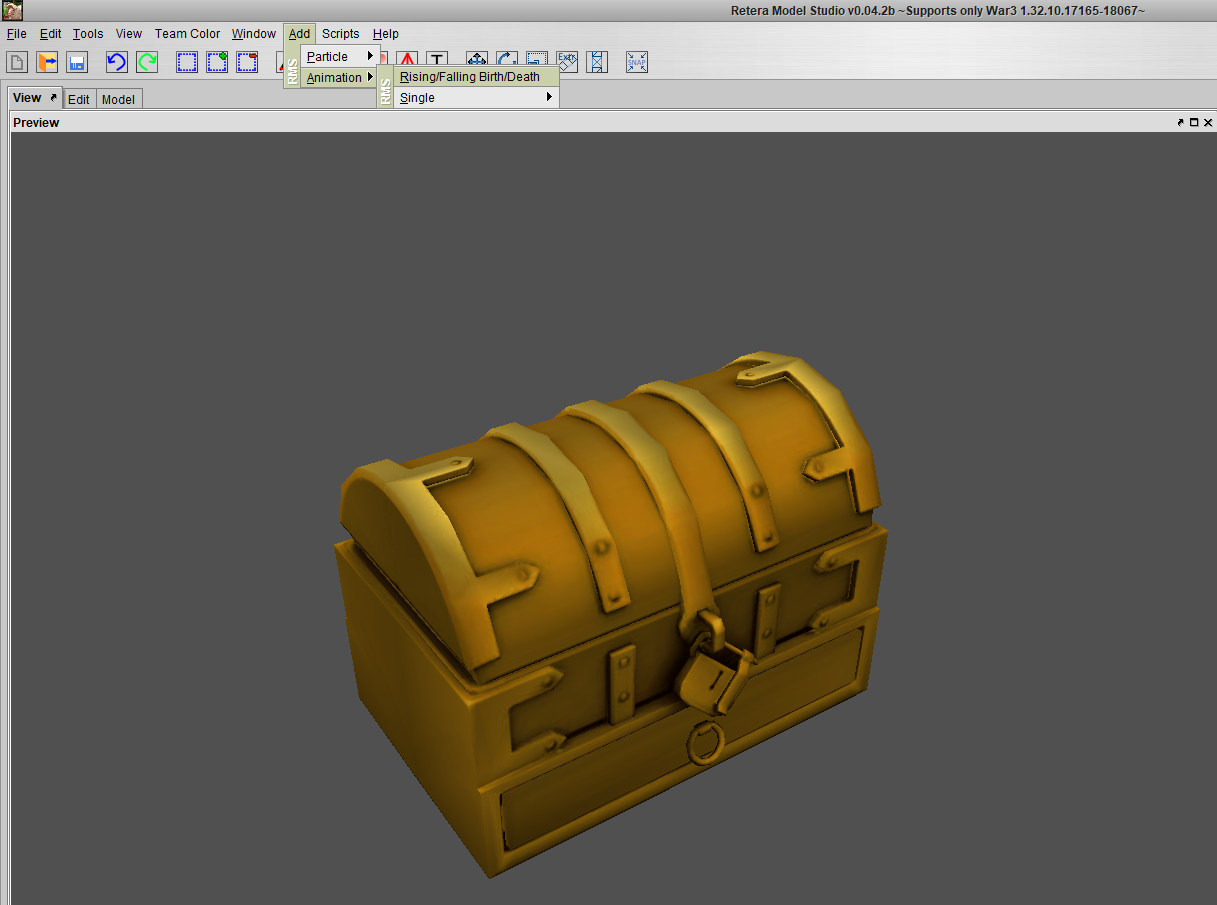Screen dimensions: 1217x905
Task: Undock the Preview panel
Action: (x=1181, y=122)
